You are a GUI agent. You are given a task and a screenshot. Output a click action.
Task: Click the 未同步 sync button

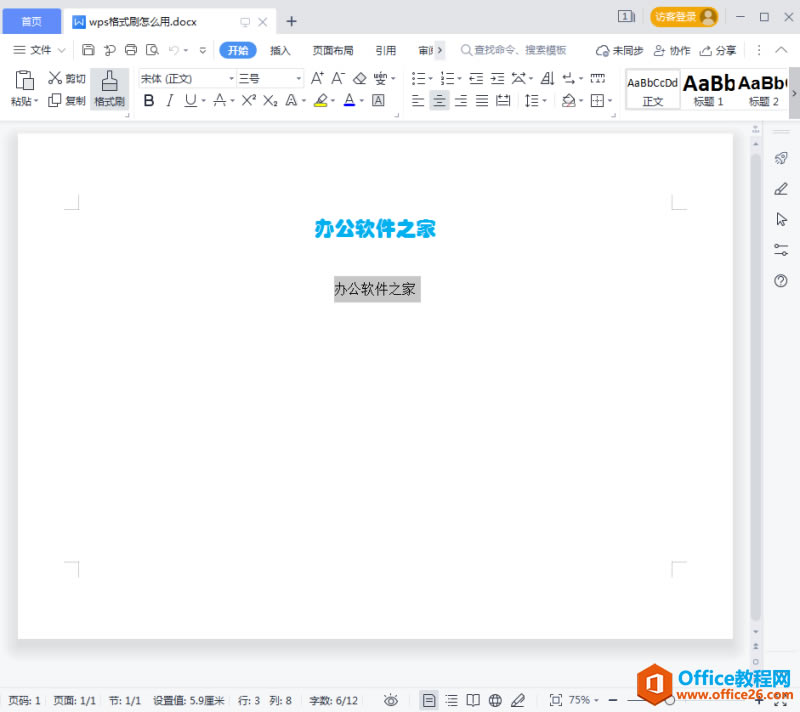click(619, 50)
